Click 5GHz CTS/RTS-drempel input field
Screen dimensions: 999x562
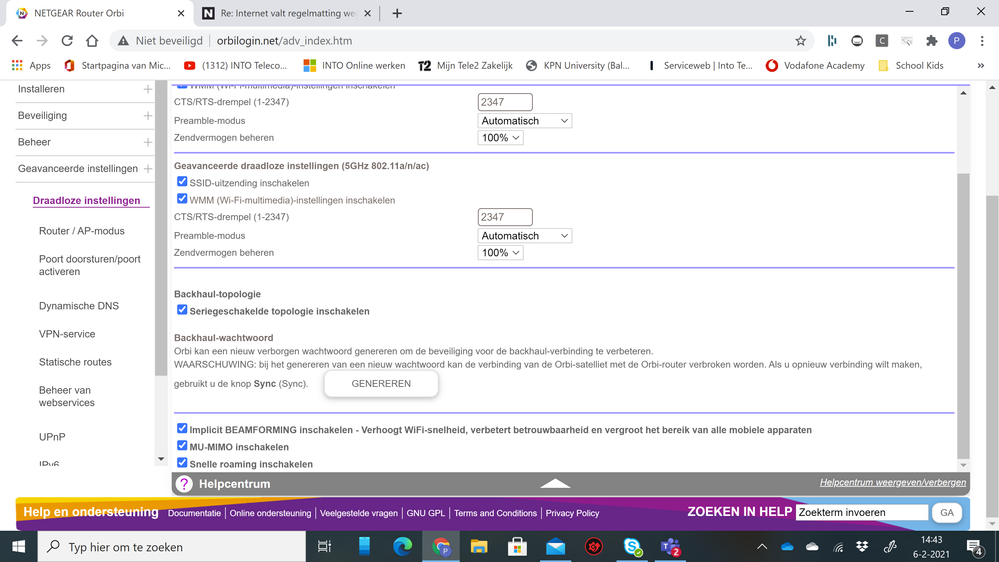505,217
